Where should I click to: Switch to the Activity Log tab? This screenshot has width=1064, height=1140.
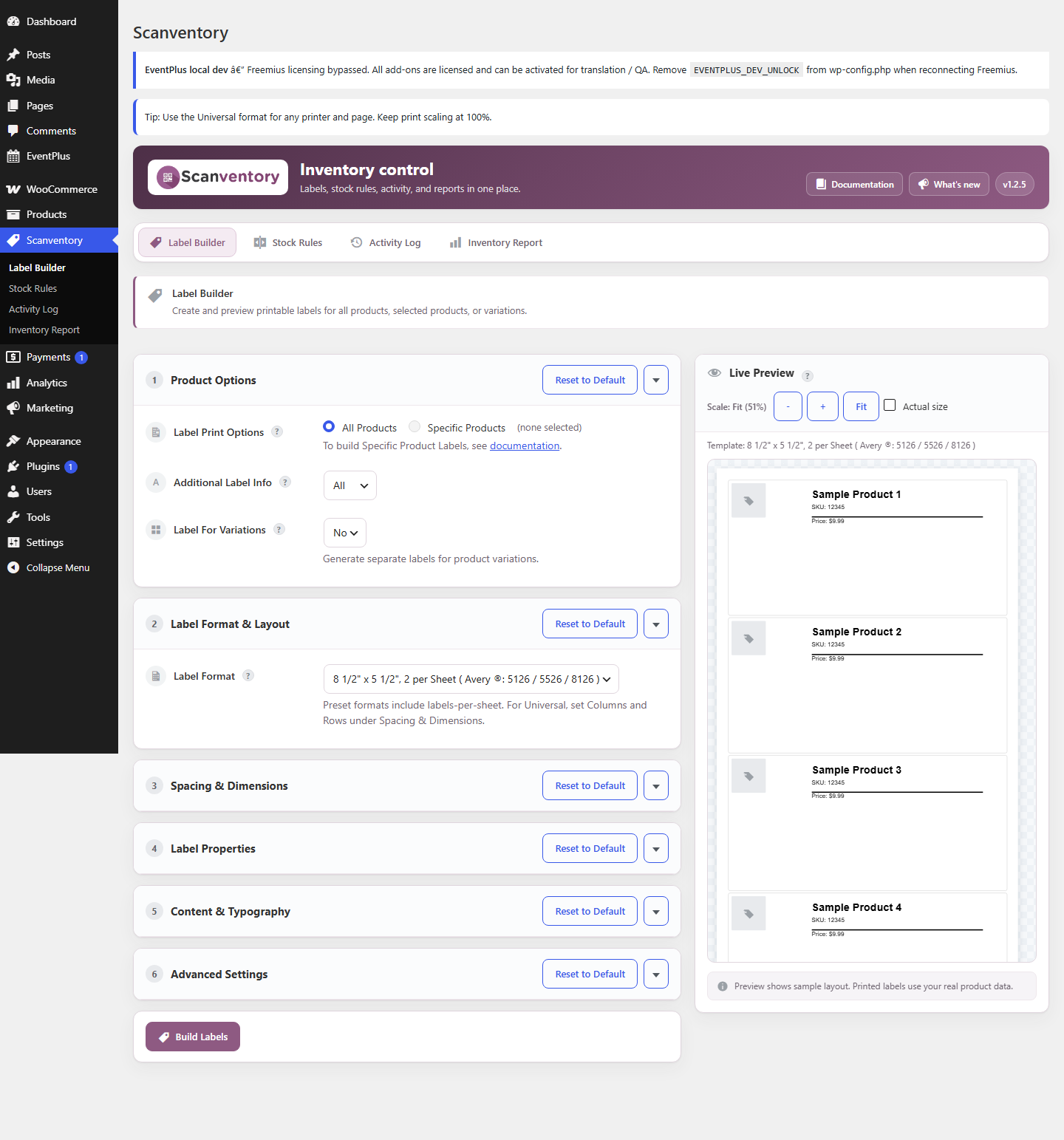(386, 242)
